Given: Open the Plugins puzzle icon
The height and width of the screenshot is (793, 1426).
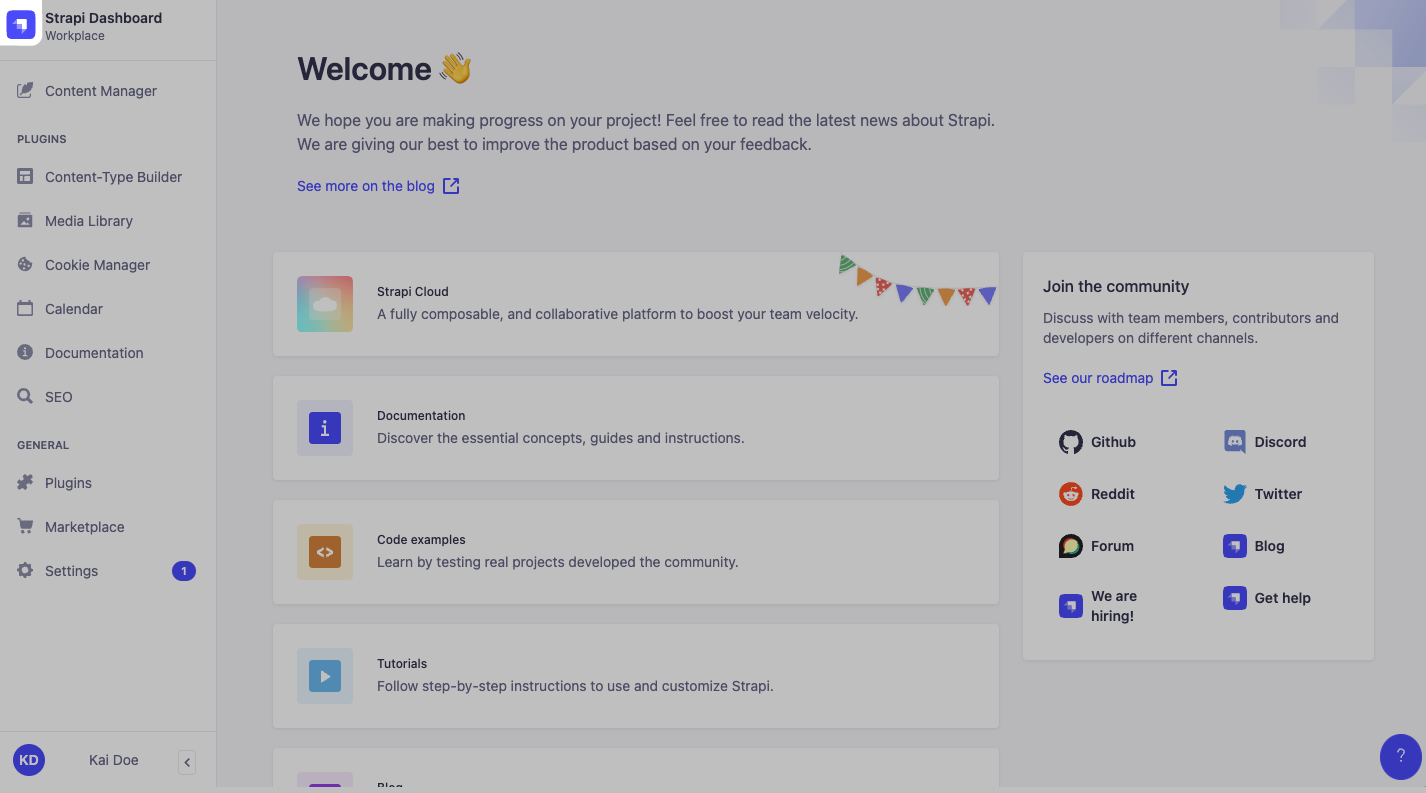Looking at the screenshot, I should pos(25,483).
